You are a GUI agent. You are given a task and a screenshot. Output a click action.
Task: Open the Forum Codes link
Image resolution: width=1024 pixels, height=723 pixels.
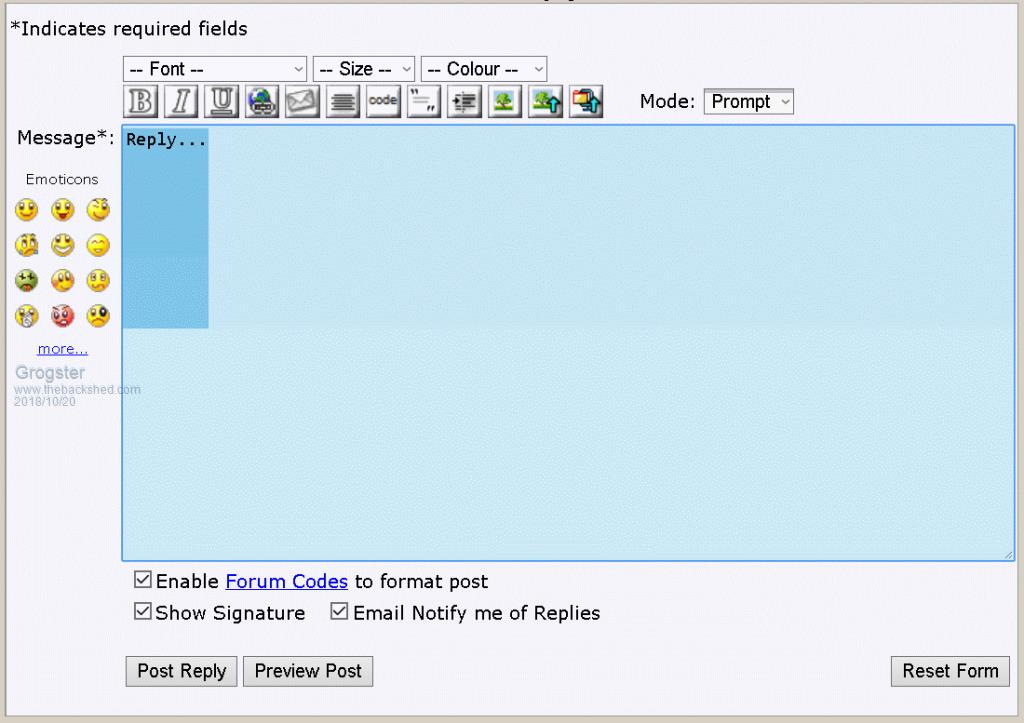[x=286, y=581]
